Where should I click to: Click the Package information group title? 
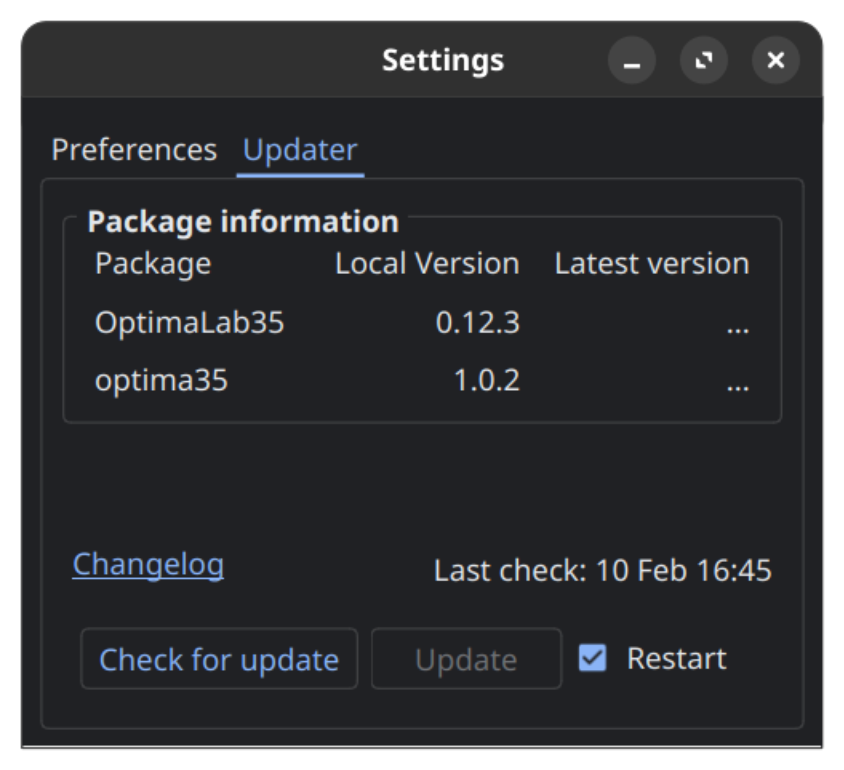(x=242, y=221)
